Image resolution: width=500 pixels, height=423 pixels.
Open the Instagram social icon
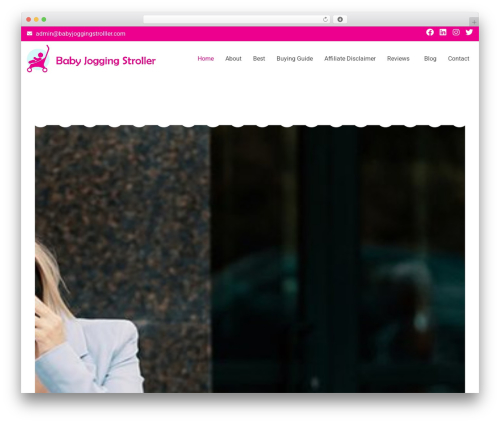pos(456,32)
